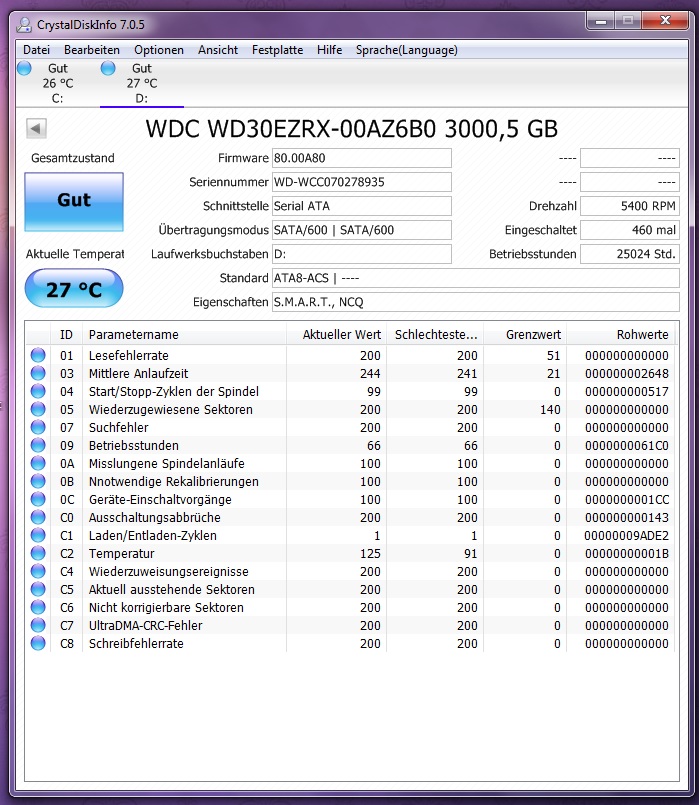Click Schlechteste value 241
699x805 pixels.
(467, 374)
